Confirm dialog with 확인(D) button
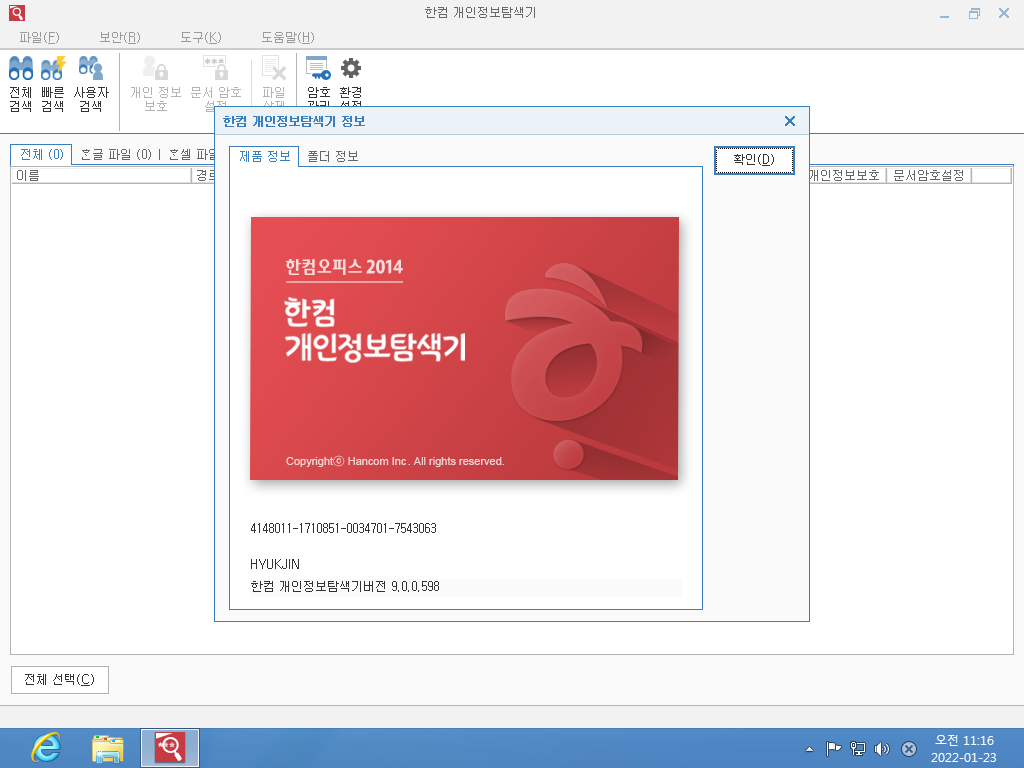 click(x=754, y=160)
